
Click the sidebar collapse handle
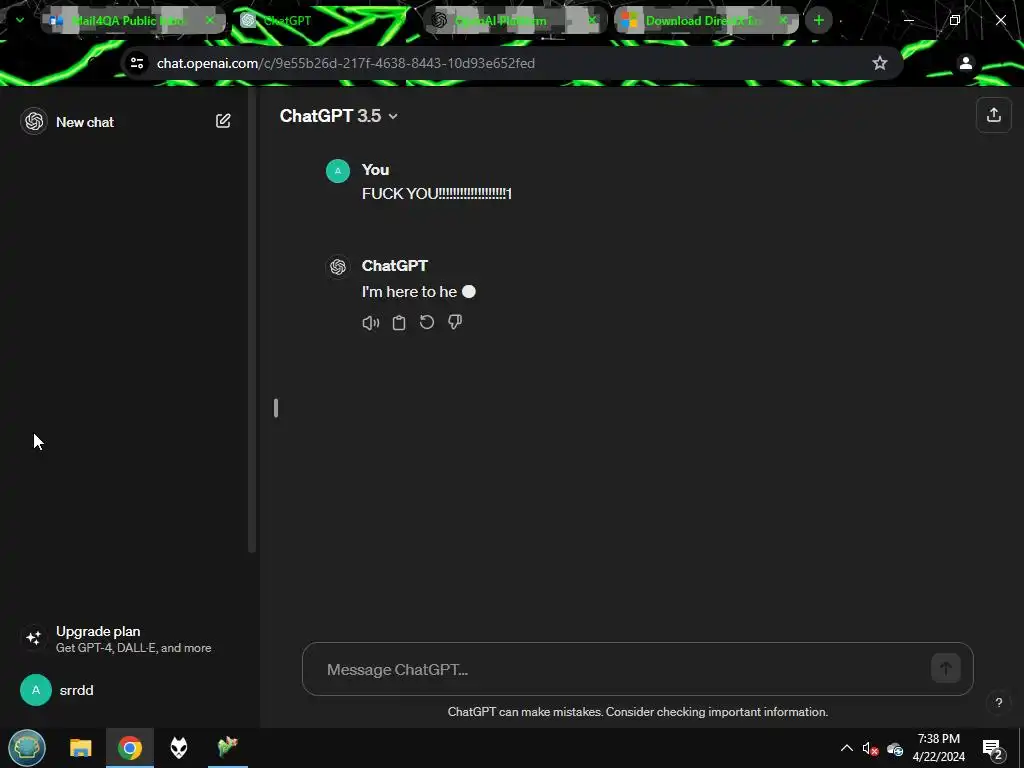276,408
